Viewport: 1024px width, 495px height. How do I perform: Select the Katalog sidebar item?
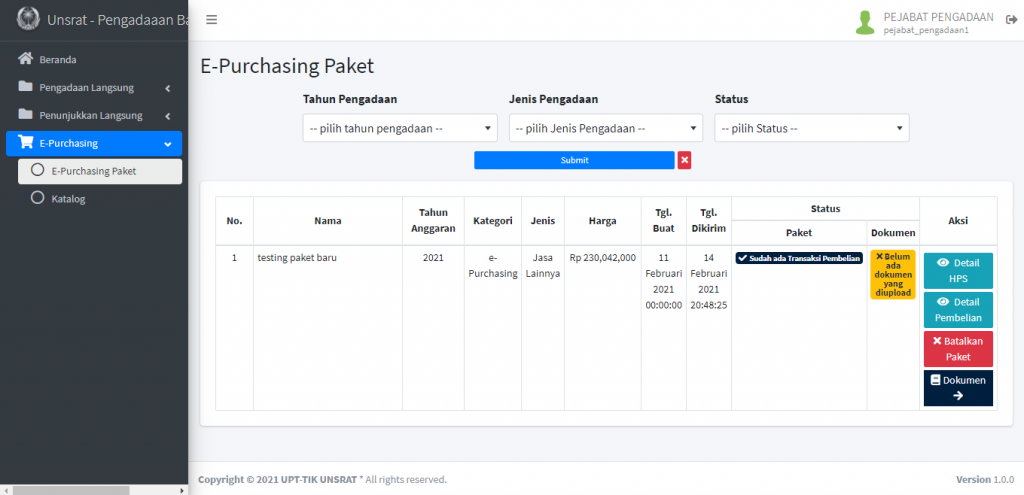(68, 199)
